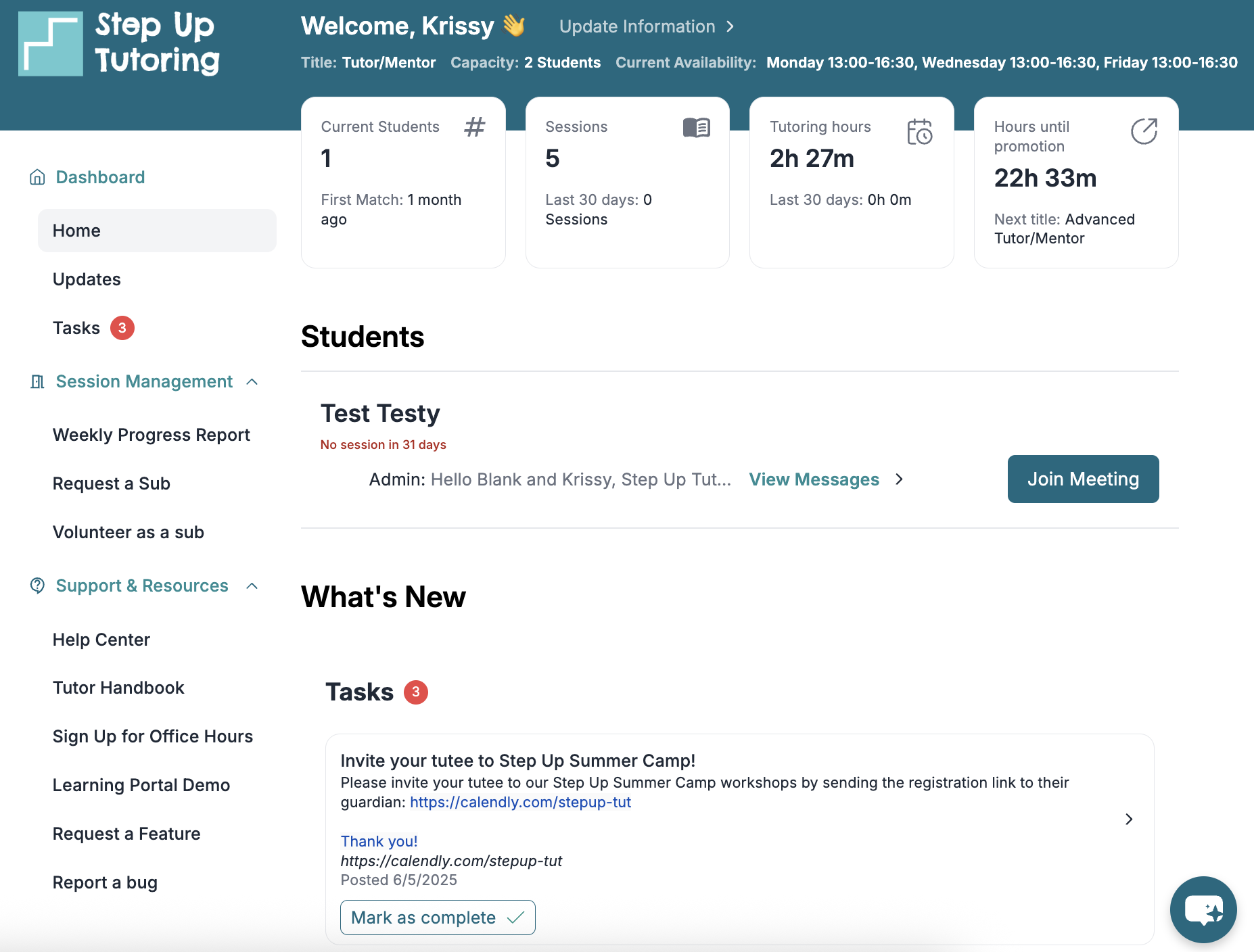Mark the Summer Camp task as complete
The image size is (1254, 952).
436,918
